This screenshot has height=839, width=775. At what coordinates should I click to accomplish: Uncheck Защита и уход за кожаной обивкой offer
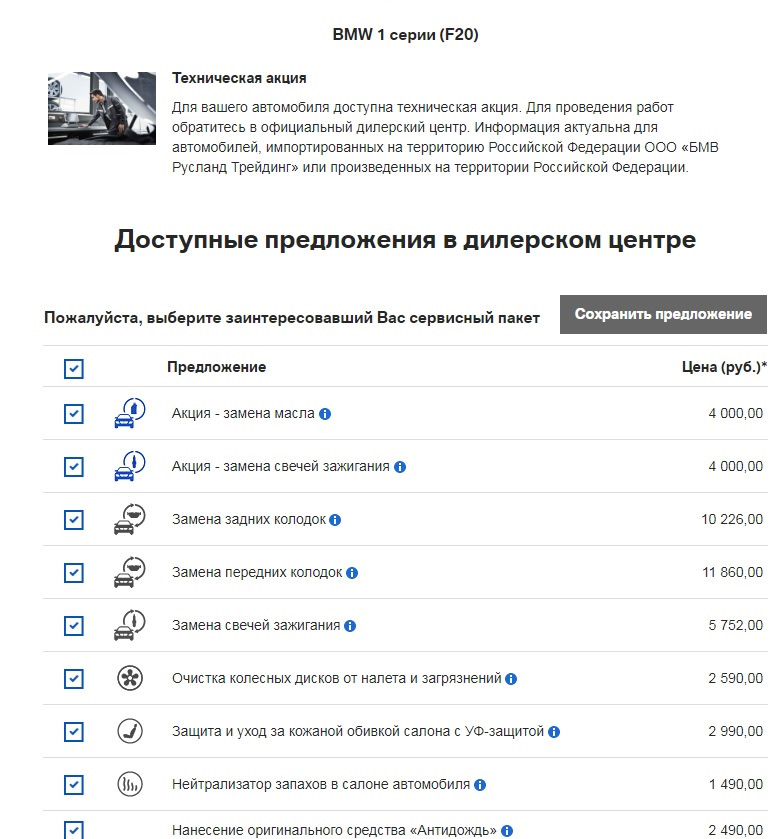coord(73,731)
